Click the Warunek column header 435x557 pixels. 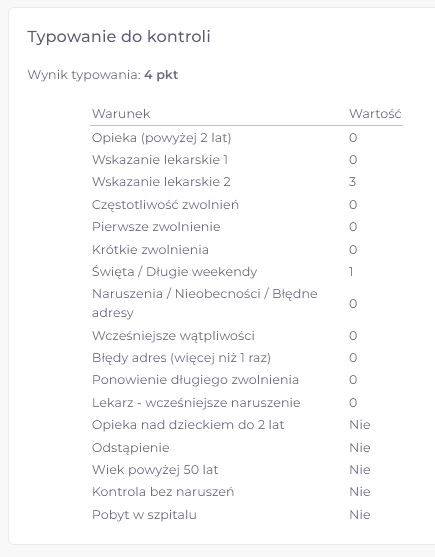tap(121, 114)
